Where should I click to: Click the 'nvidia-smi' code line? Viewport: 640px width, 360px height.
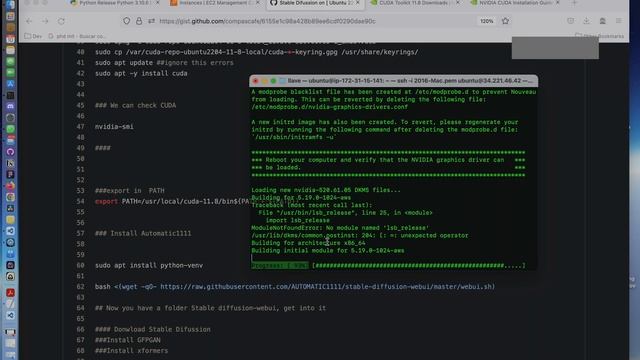(114, 127)
